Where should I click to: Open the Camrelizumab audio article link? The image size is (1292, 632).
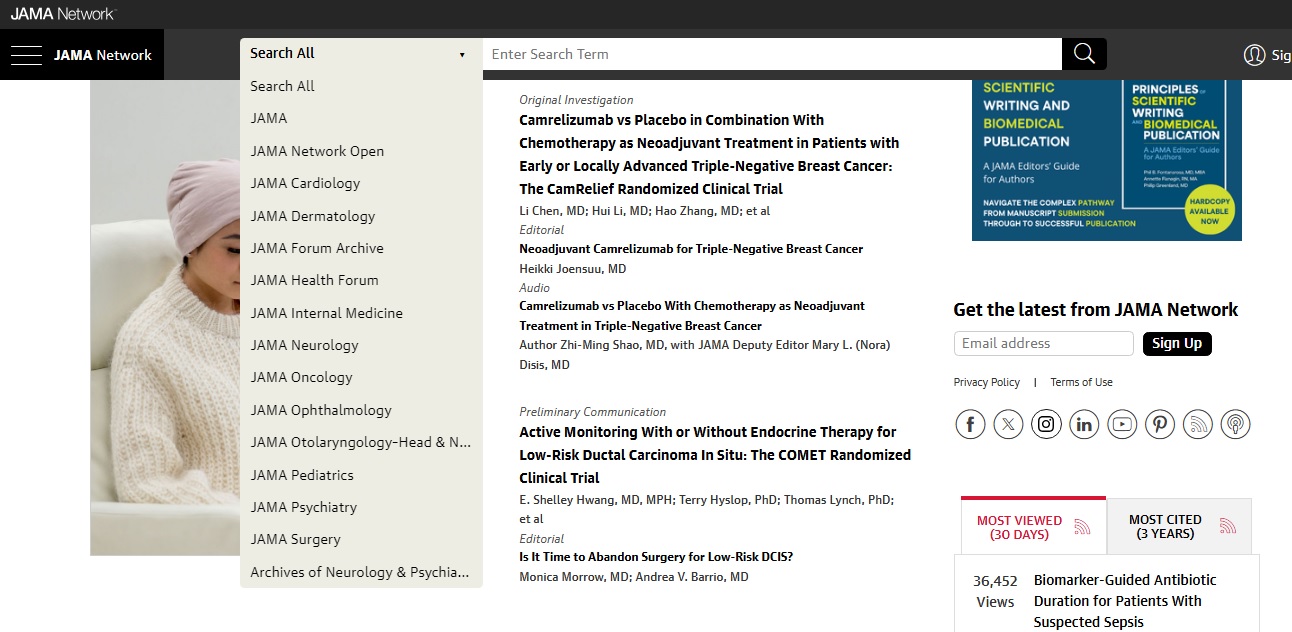pyautogui.click(x=692, y=316)
